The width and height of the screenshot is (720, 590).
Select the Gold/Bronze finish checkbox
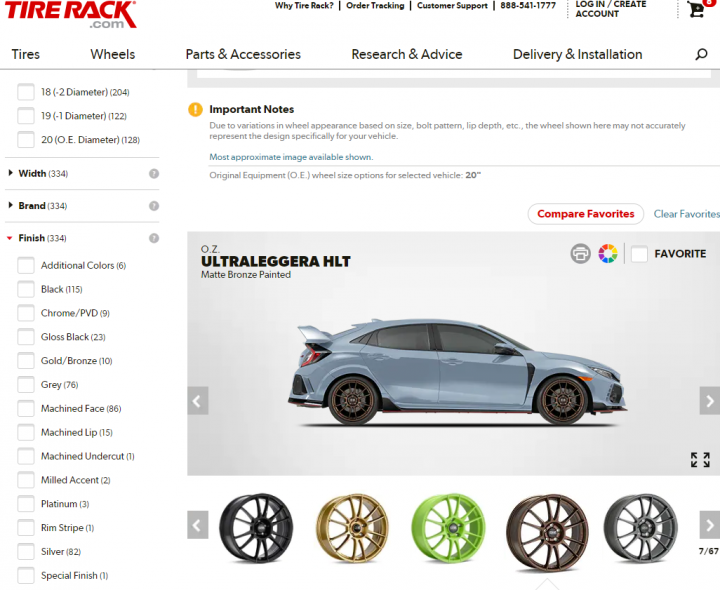coord(26,361)
